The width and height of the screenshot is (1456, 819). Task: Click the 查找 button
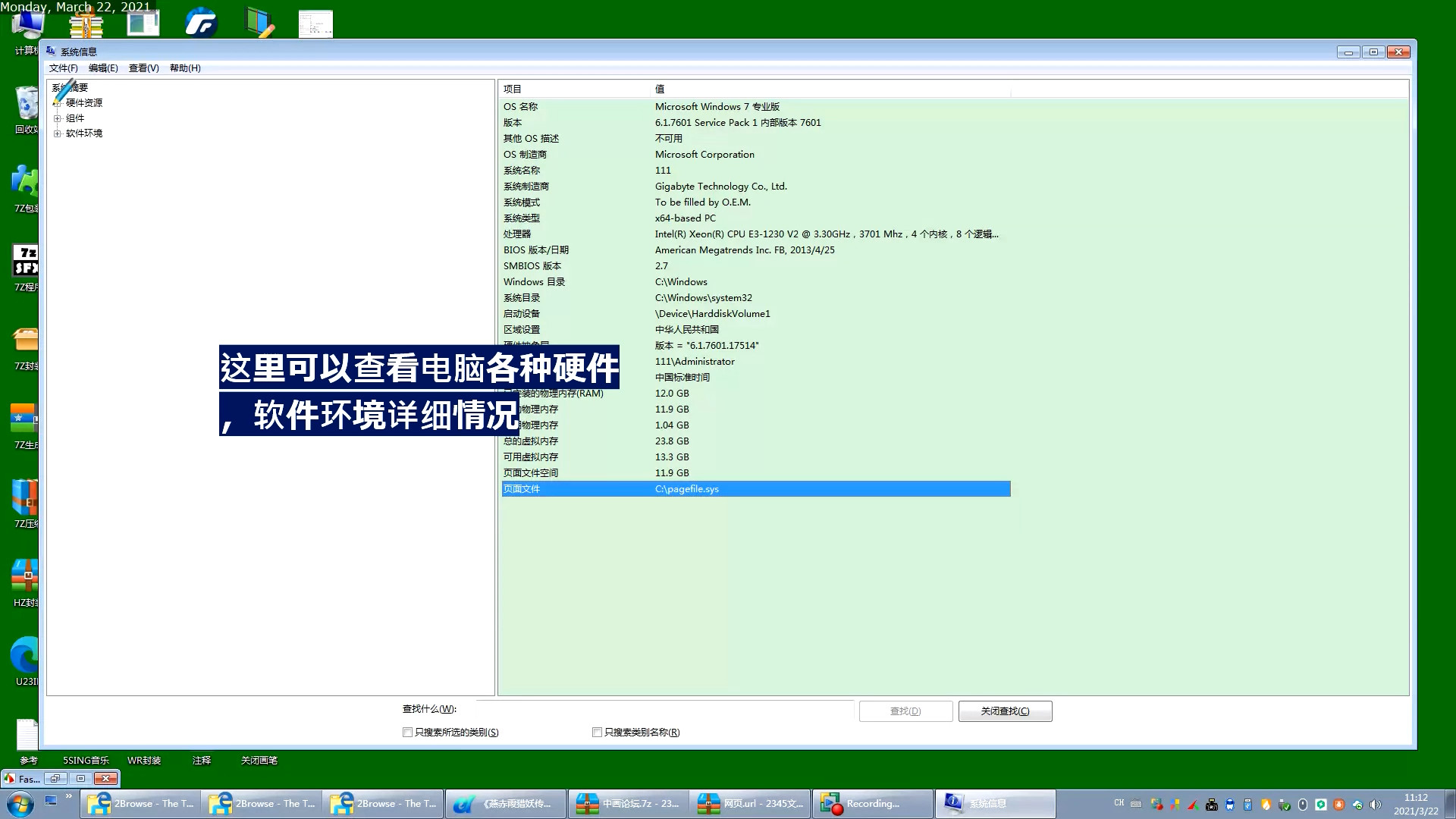(905, 711)
